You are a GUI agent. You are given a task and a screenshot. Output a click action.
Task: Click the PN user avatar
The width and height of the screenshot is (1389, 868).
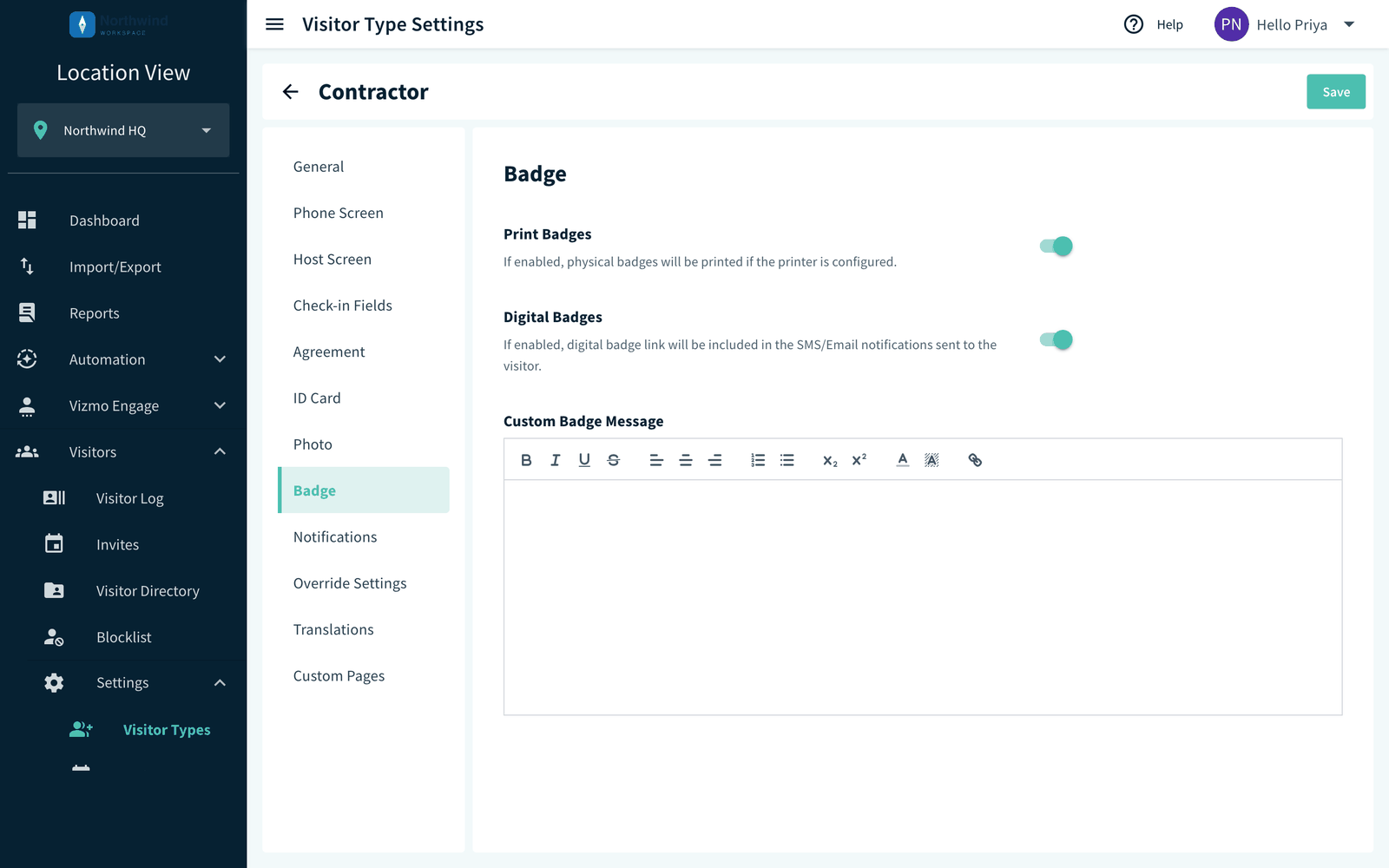click(x=1231, y=24)
